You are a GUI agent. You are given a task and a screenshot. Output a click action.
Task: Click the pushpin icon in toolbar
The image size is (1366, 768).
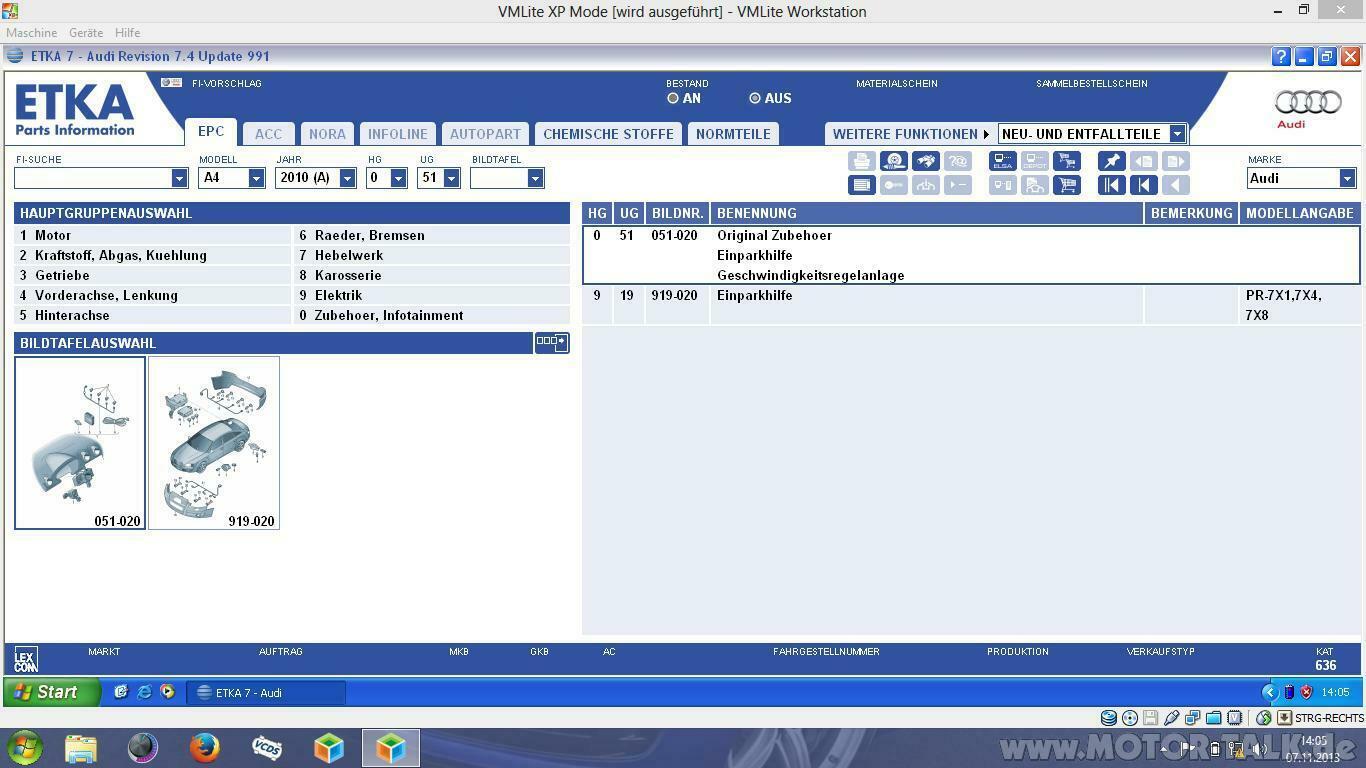click(x=1111, y=161)
